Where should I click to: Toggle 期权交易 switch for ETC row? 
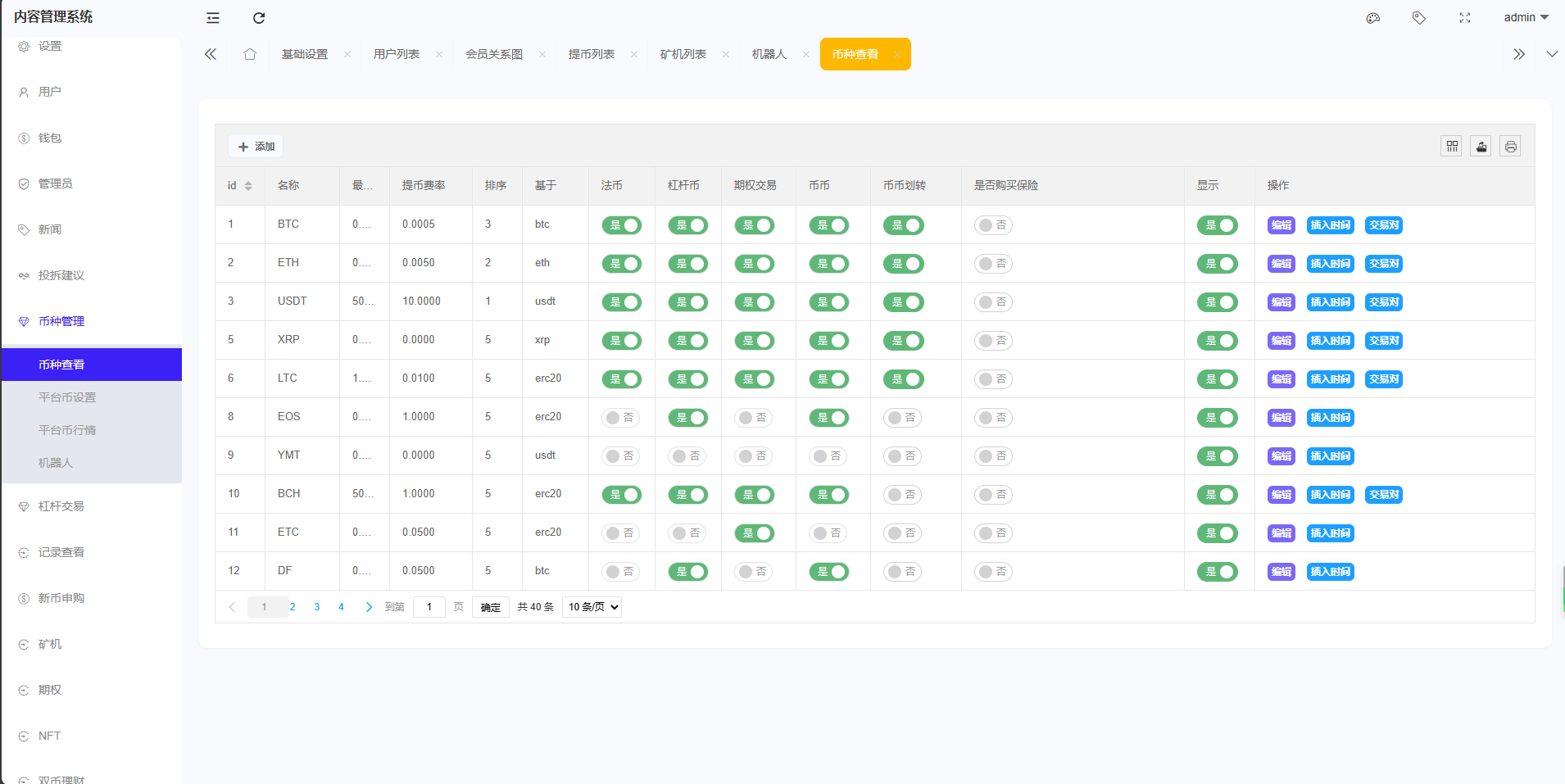click(755, 533)
